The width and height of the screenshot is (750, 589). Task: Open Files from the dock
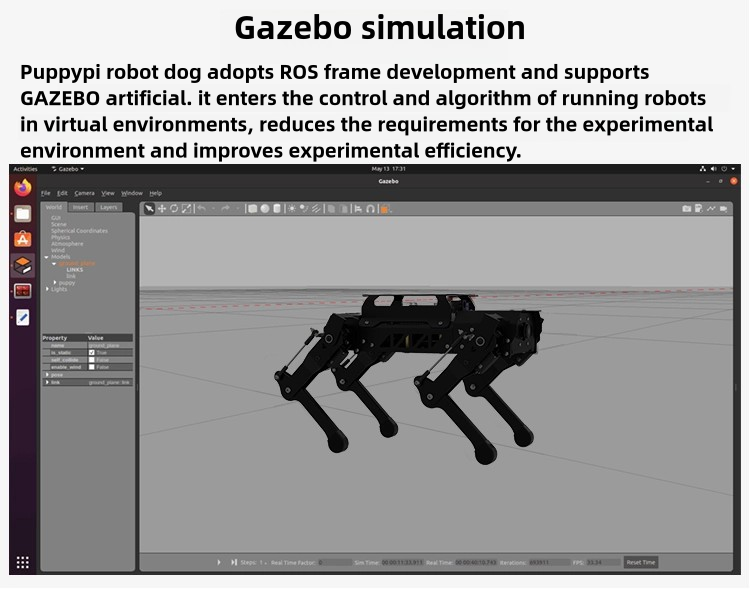(22, 213)
